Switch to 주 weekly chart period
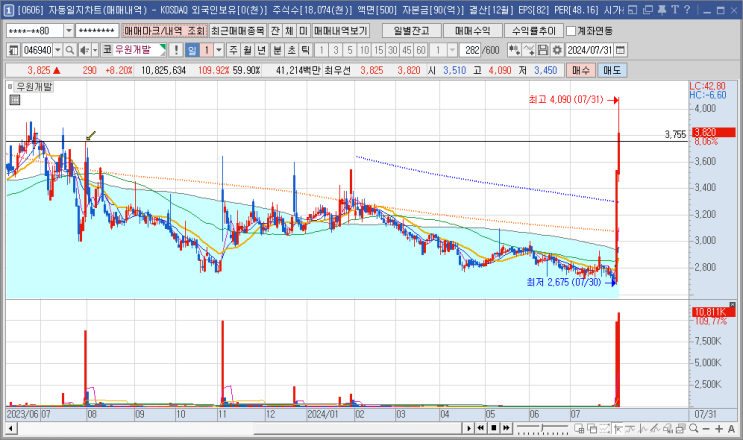The image size is (743, 440). pyautogui.click(x=233, y=50)
